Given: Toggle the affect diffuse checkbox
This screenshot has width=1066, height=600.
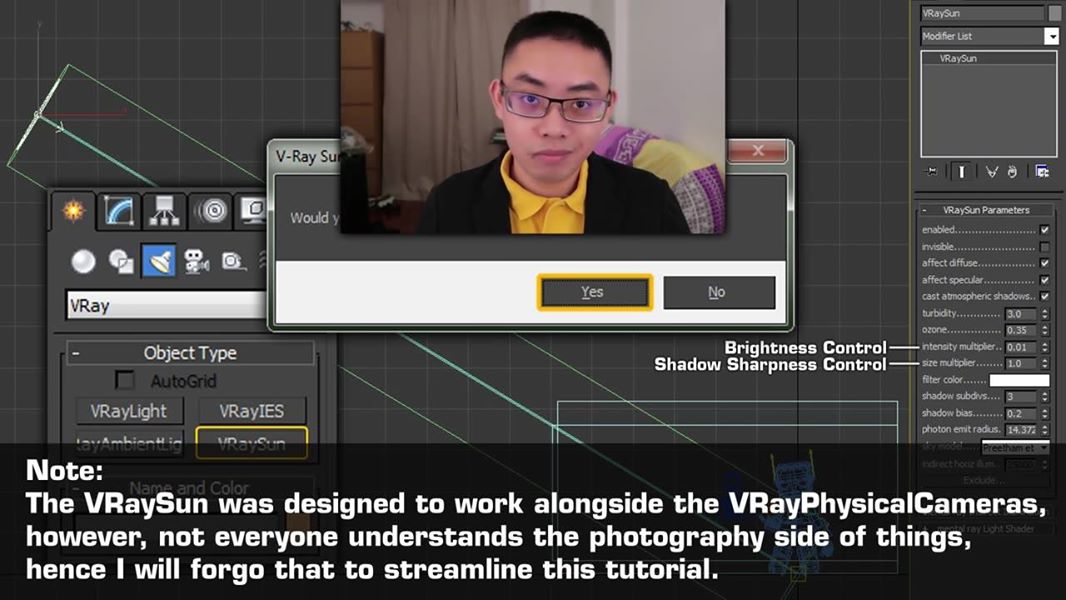Looking at the screenshot, I should click(x=1045, y=263).
